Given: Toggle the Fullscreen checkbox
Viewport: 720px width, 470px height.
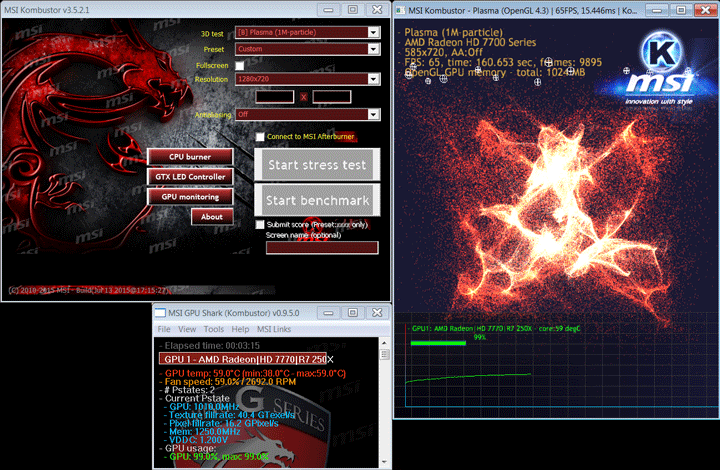Looking at the screenshot, I should pyautogui.click(x=240, y=66).
